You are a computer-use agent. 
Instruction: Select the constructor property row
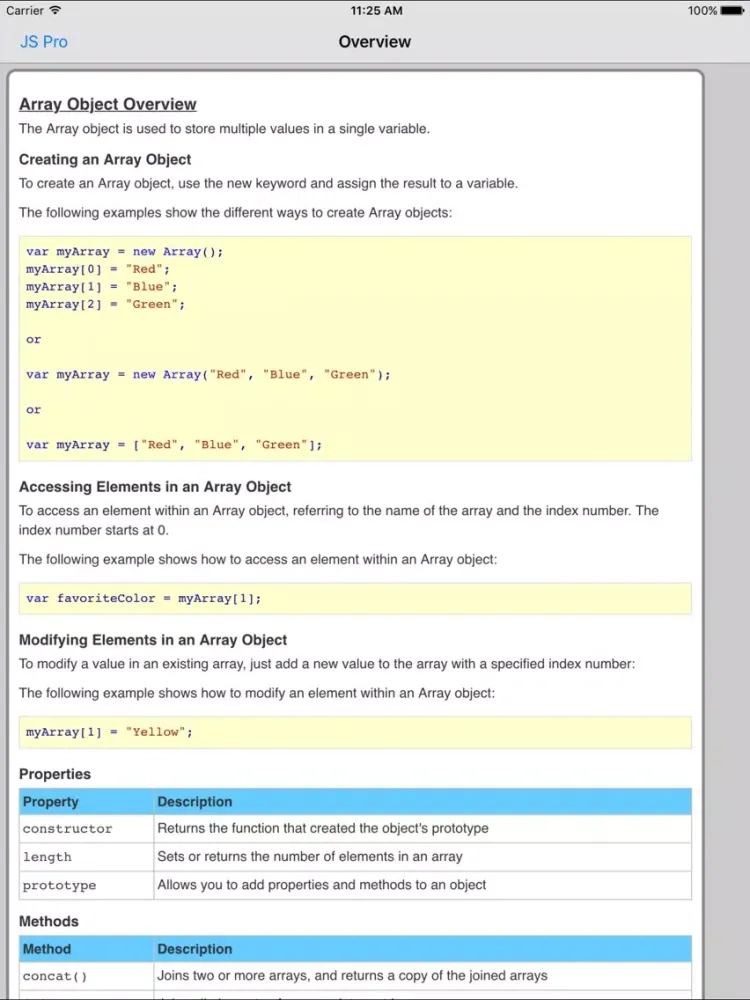pos(355,829)
